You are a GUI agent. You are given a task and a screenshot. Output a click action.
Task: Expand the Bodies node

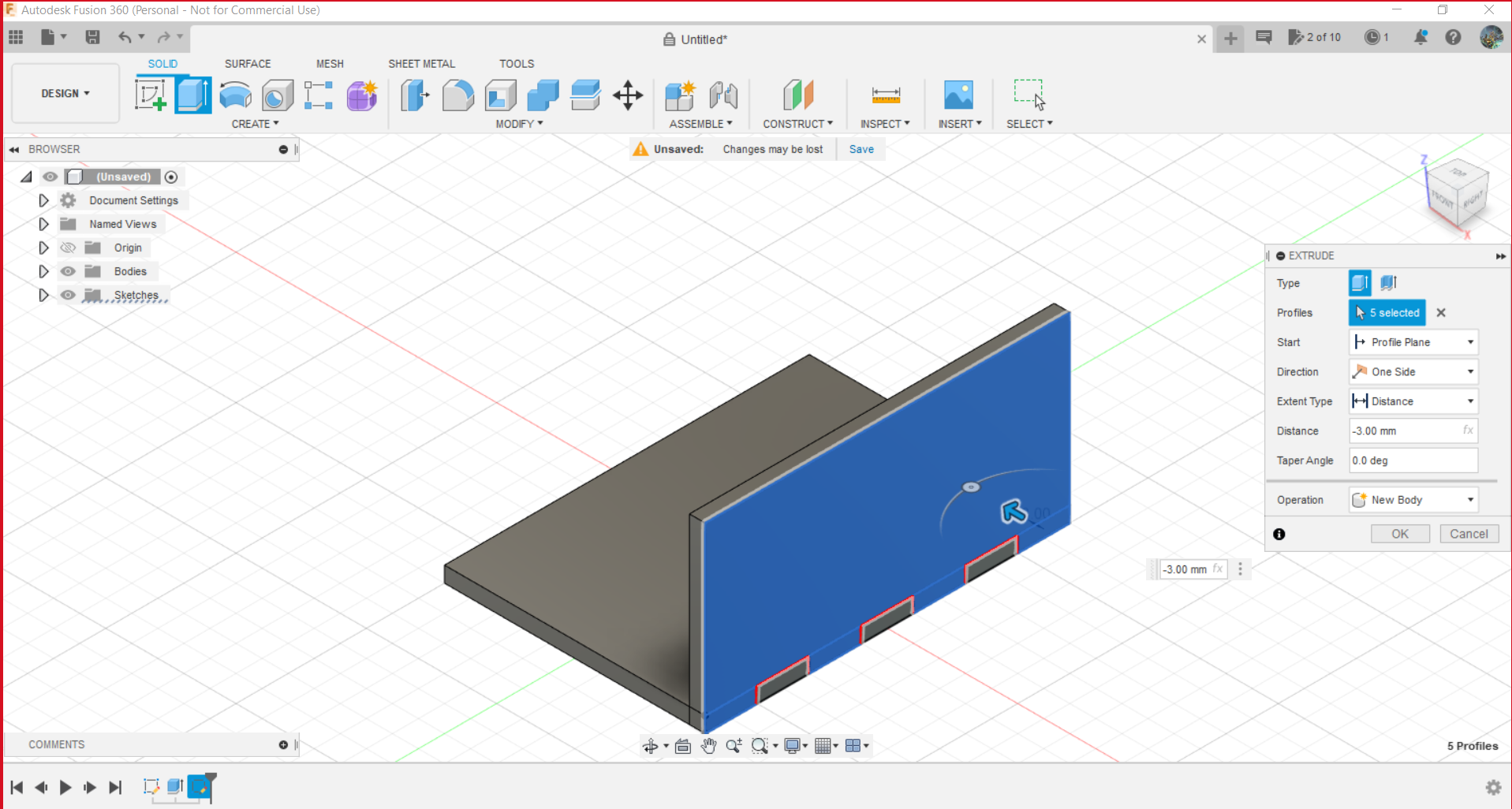pos(43,271)
